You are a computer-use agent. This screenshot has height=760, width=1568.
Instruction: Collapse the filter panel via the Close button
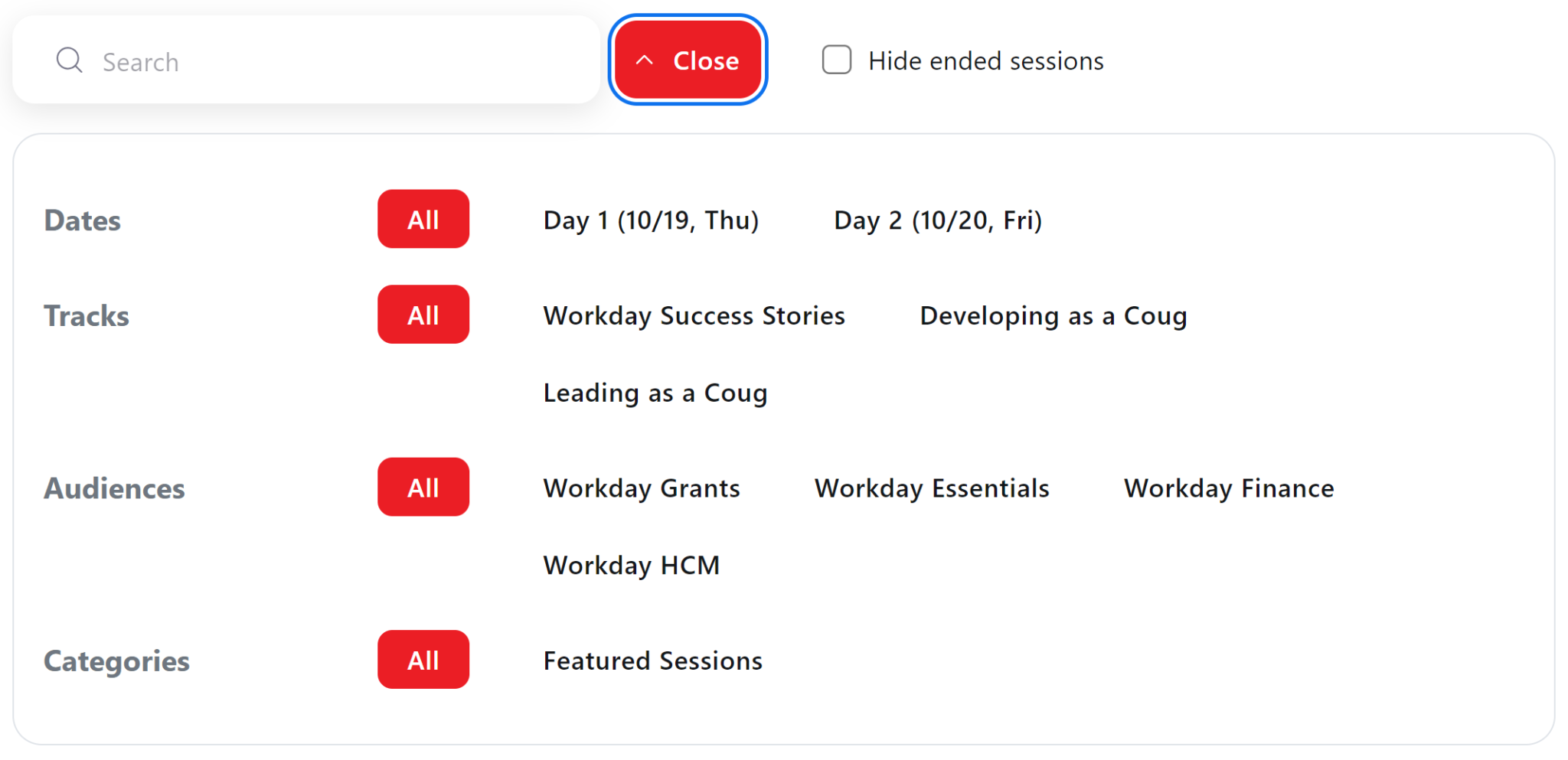[688, 60]
